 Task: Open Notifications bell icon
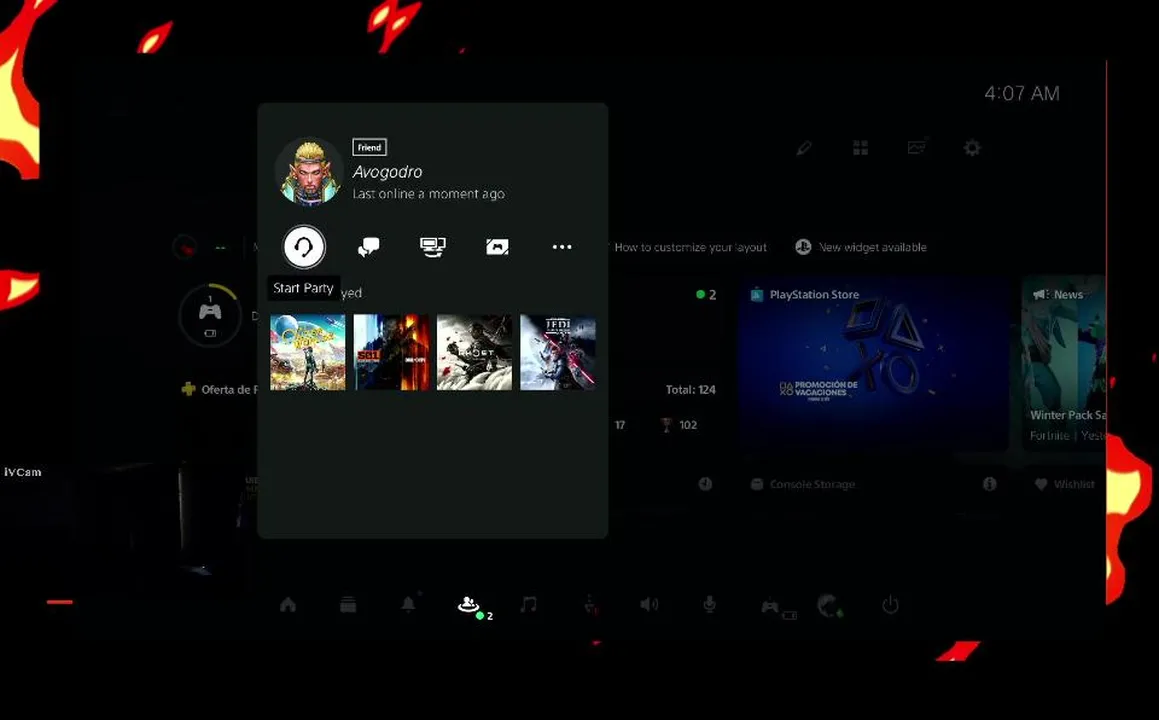(408, 605)
